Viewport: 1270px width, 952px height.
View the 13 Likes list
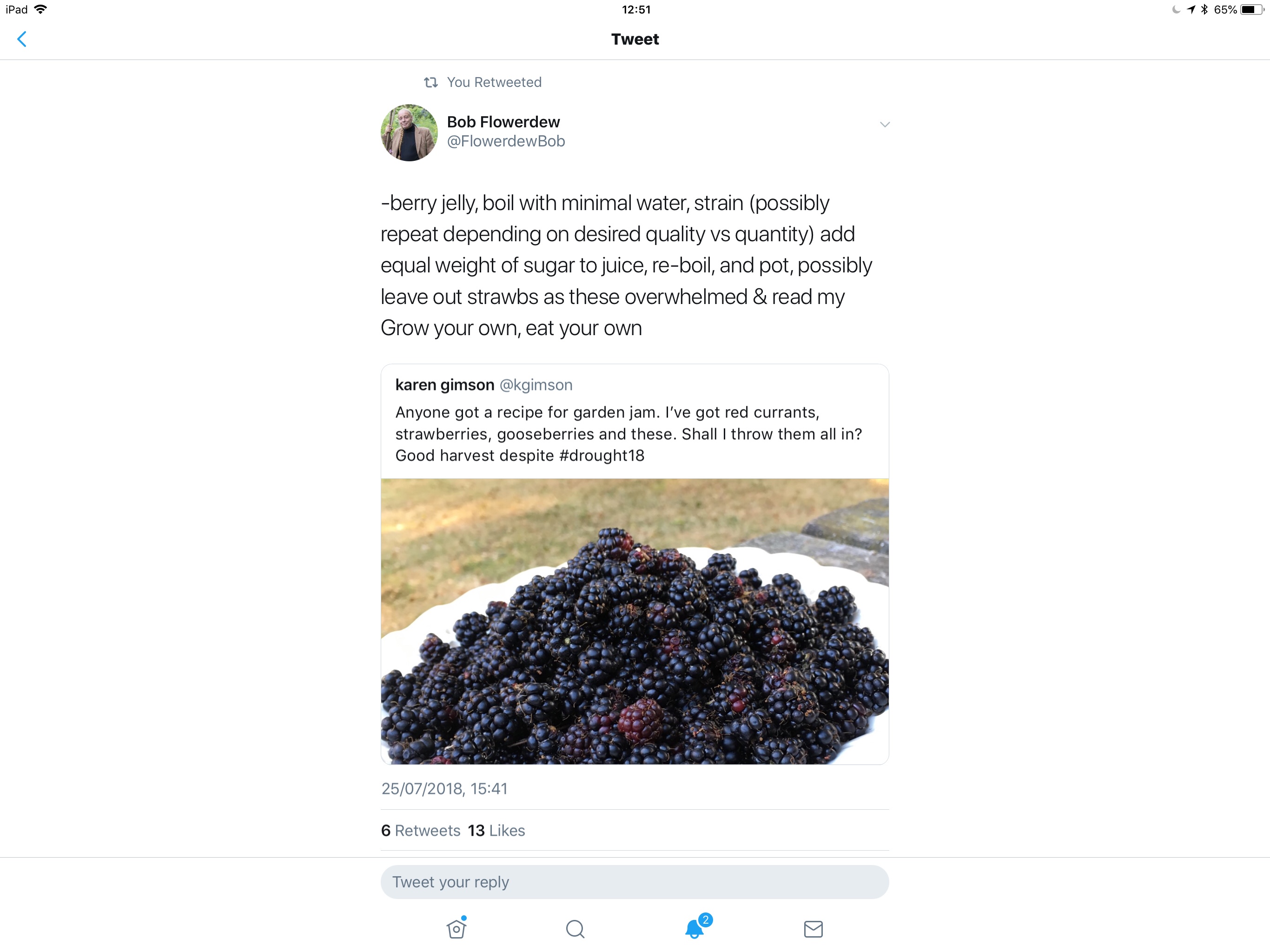(x=496, y=830)
